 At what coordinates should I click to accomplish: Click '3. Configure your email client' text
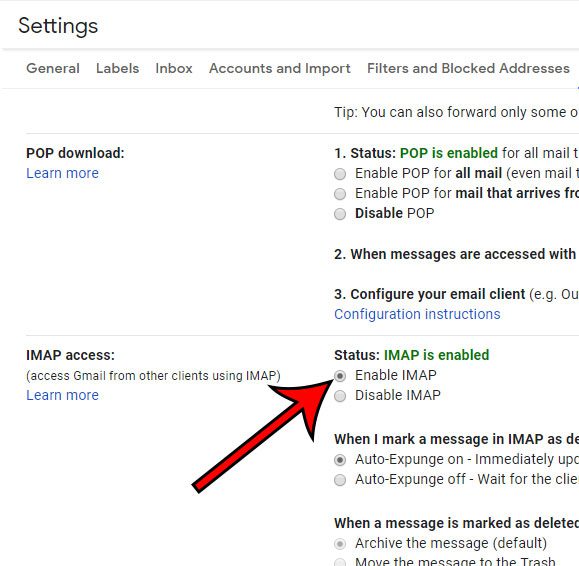click(429, 294)
